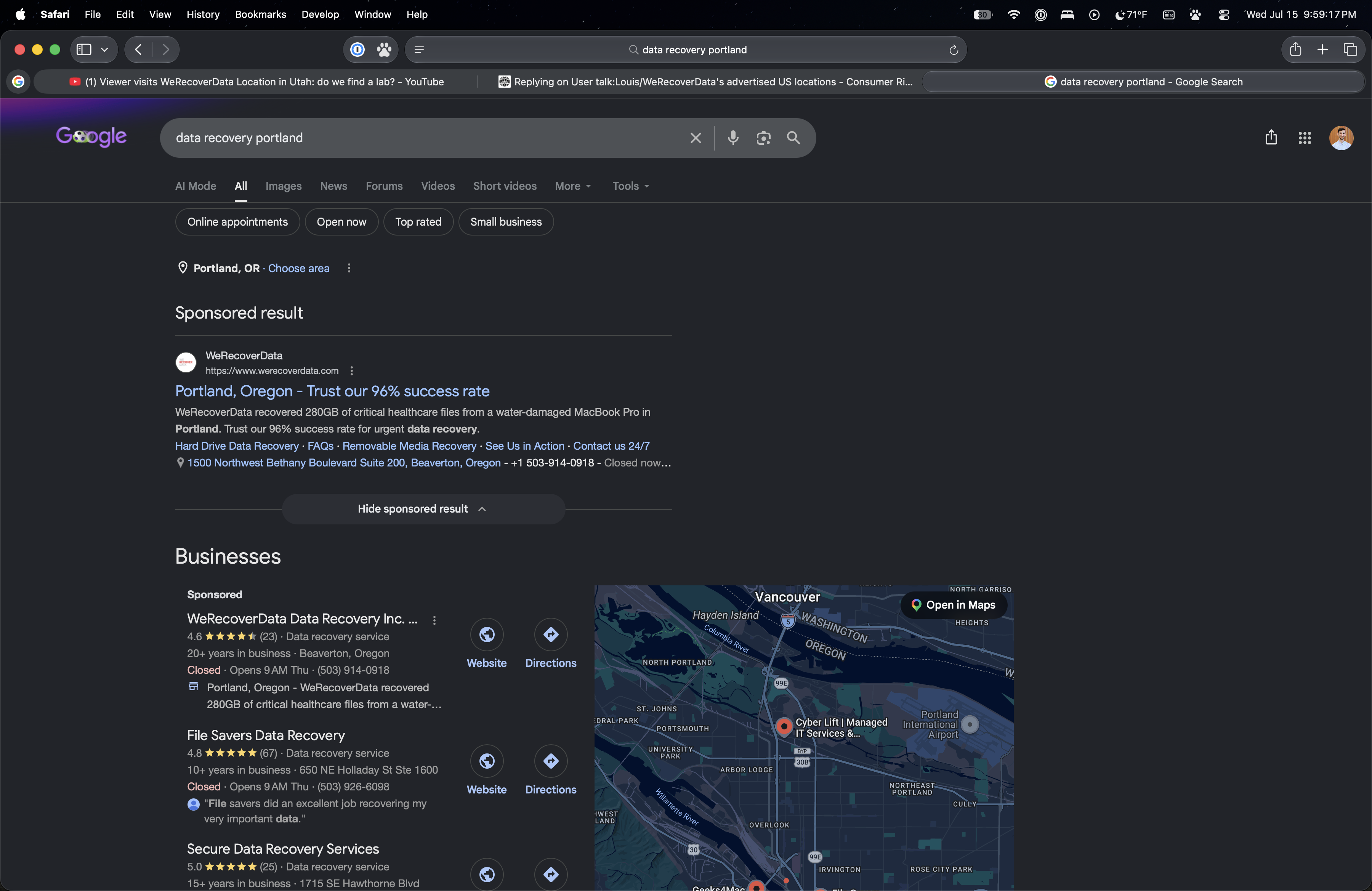Open the 'Trust our 96% success rate' ad
Viewport: 1372px width, 891px height.
[x=332, y=391]
